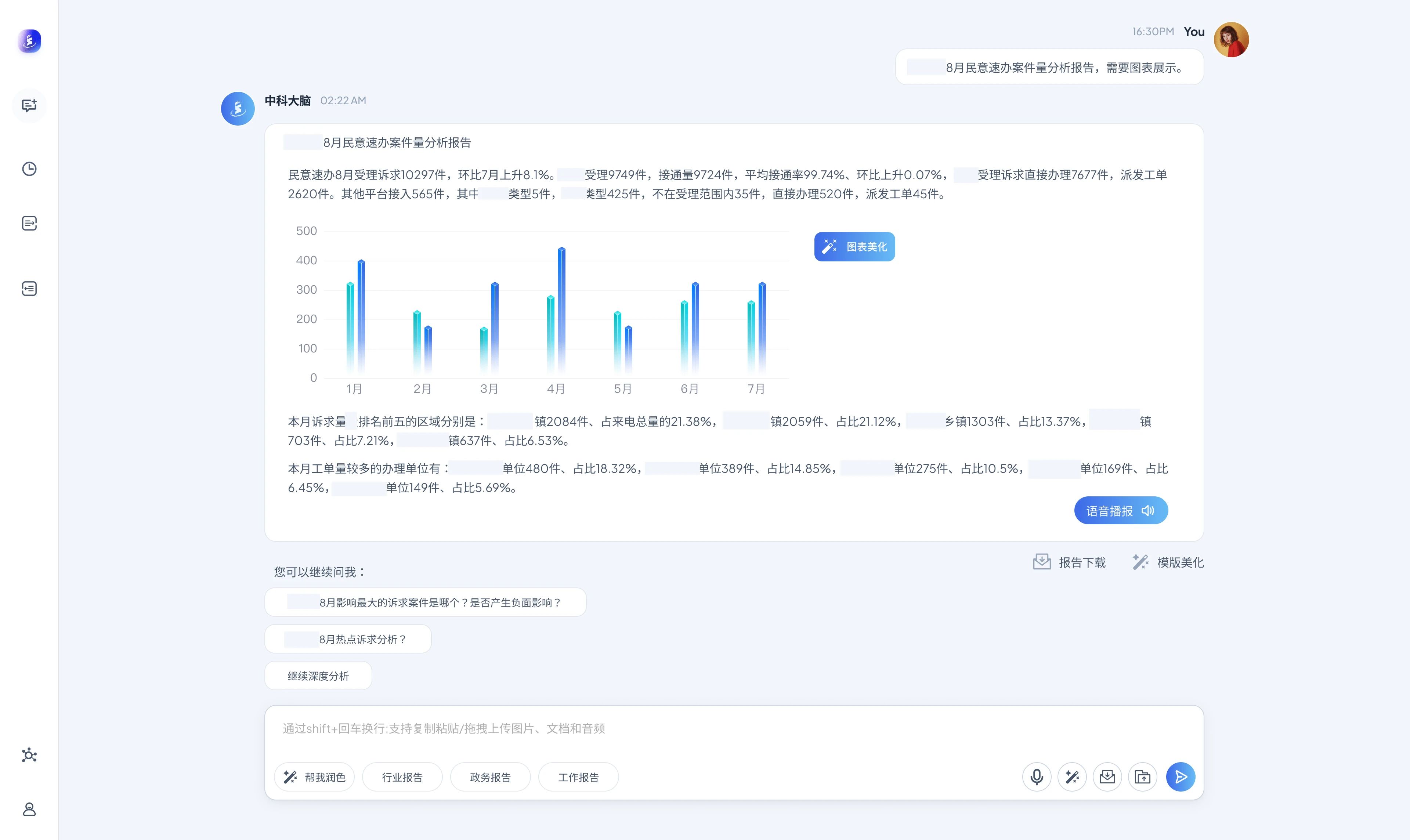Play the 语音播报 voice broadcast

[x=1120, y=511]
